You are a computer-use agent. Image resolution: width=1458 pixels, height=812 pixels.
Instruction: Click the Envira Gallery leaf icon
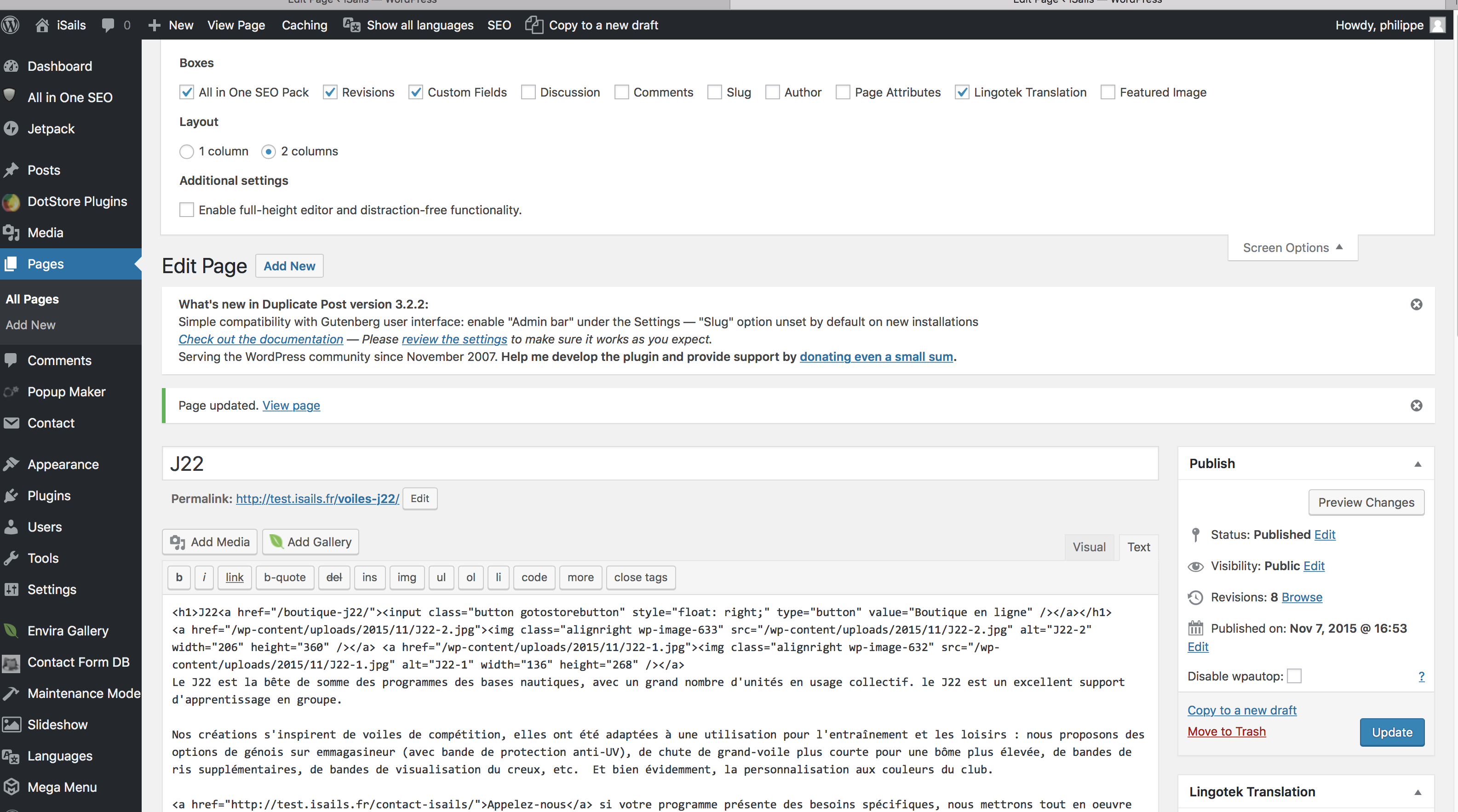[11, 630]
